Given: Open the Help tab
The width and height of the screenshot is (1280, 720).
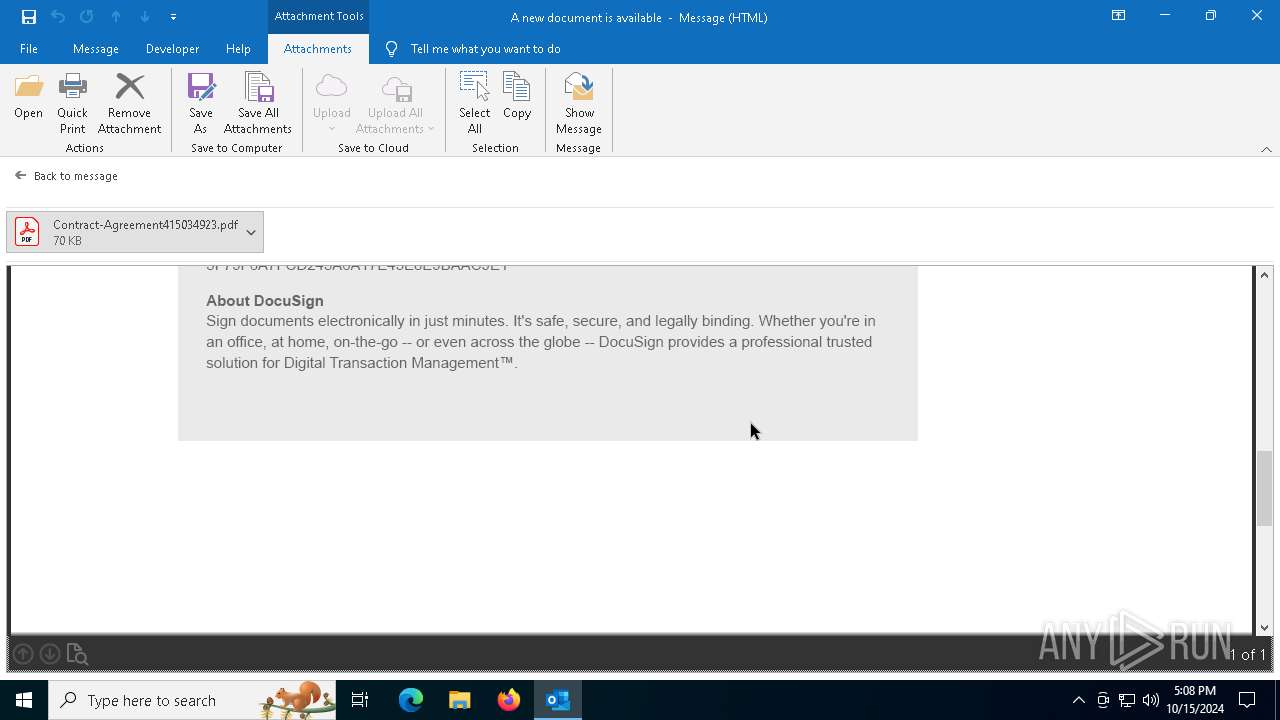Looking at the screenshot, I should pyautogui.click(x=238, y=48).
